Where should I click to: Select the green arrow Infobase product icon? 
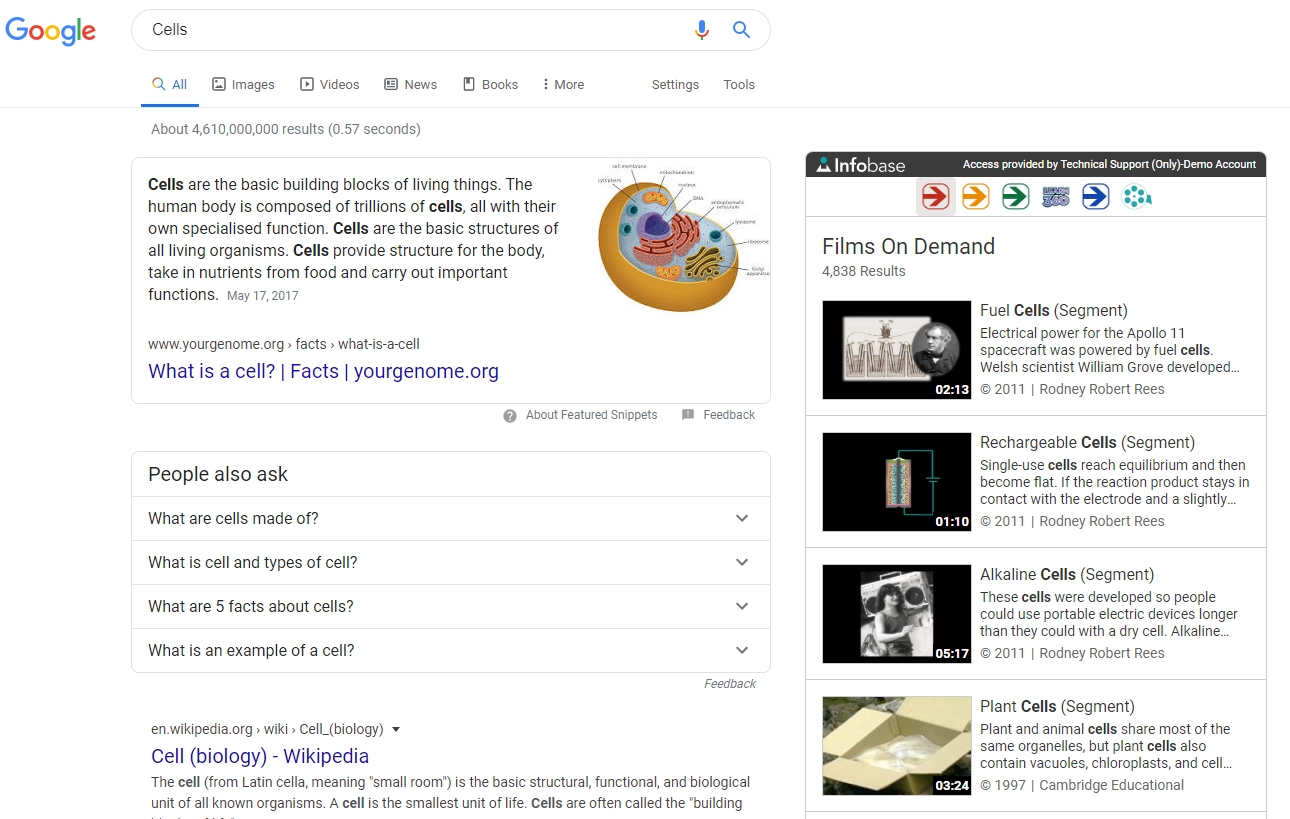1015,196
